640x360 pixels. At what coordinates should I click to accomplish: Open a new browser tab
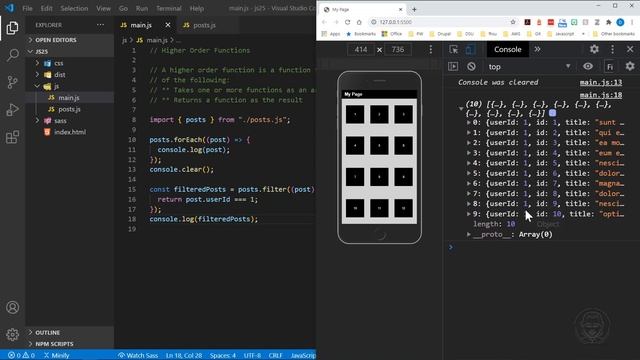(414, 9)
